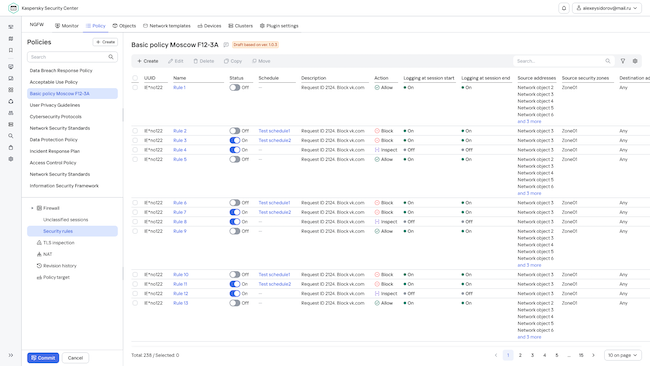Switch to the Devices tab

pos(209,26)
